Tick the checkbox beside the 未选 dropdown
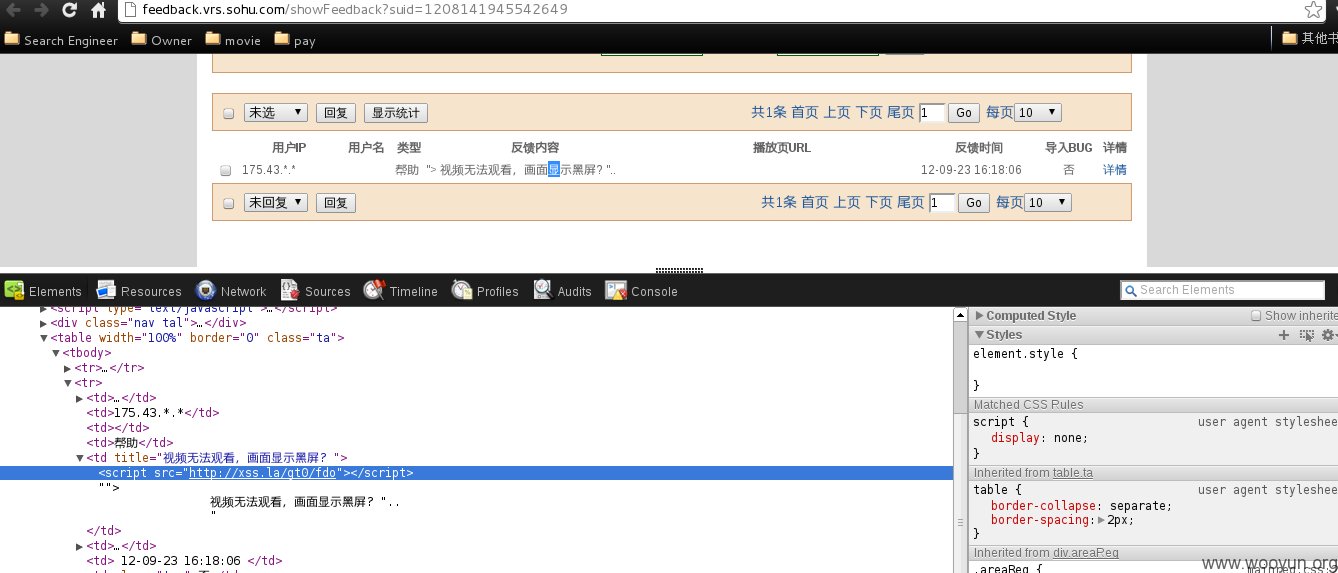Image resolution: width=1338 pixels, height=573 pixels. (228, 114)
